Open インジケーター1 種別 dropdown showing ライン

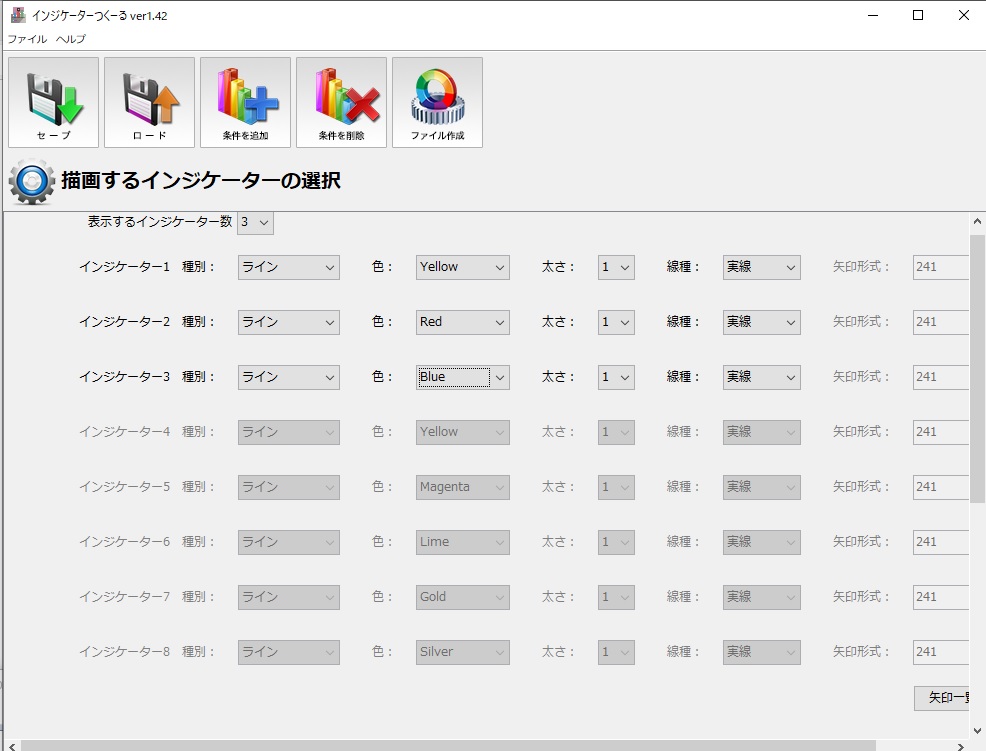click(x=289, y=267)
